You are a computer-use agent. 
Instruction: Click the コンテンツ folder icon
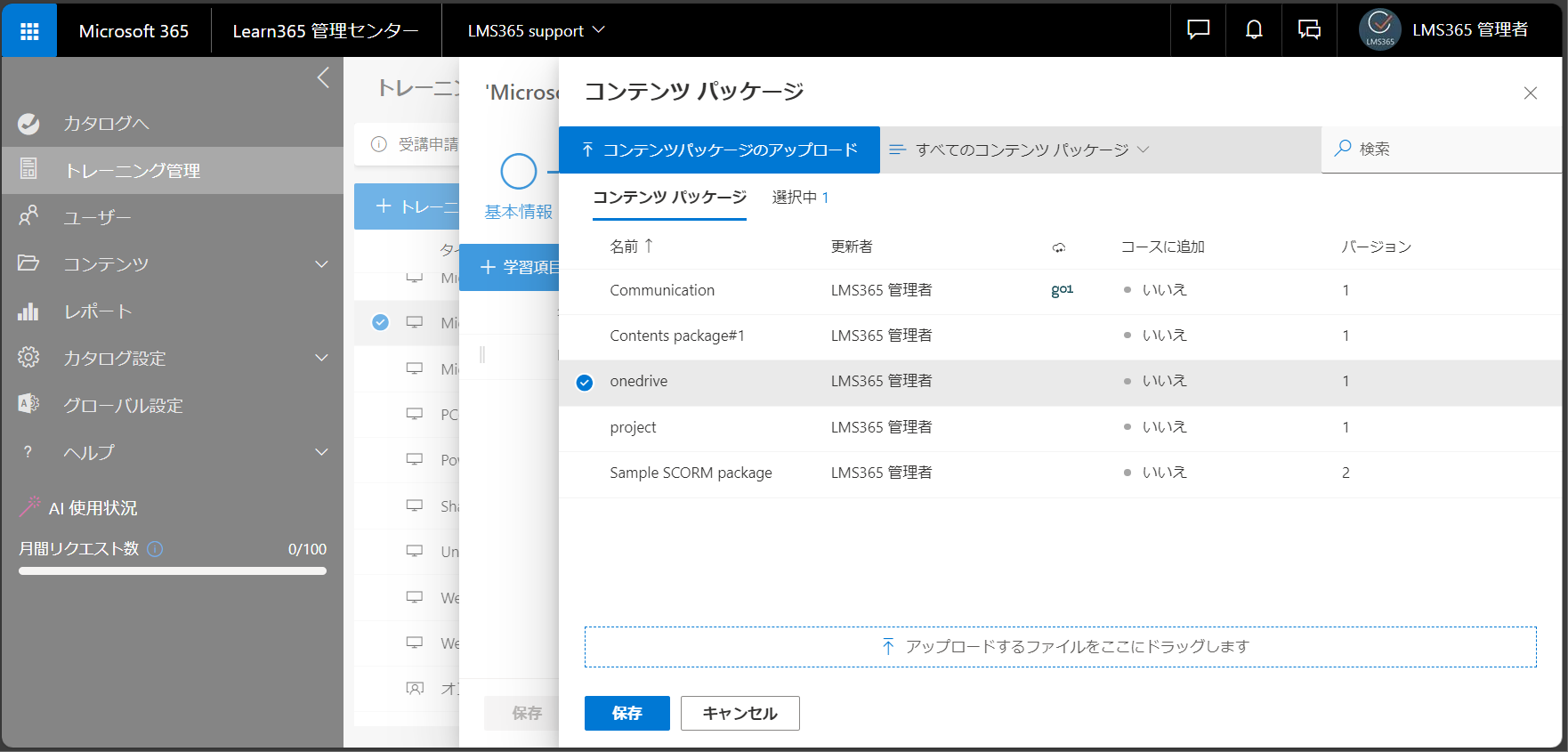click(28, 263)
